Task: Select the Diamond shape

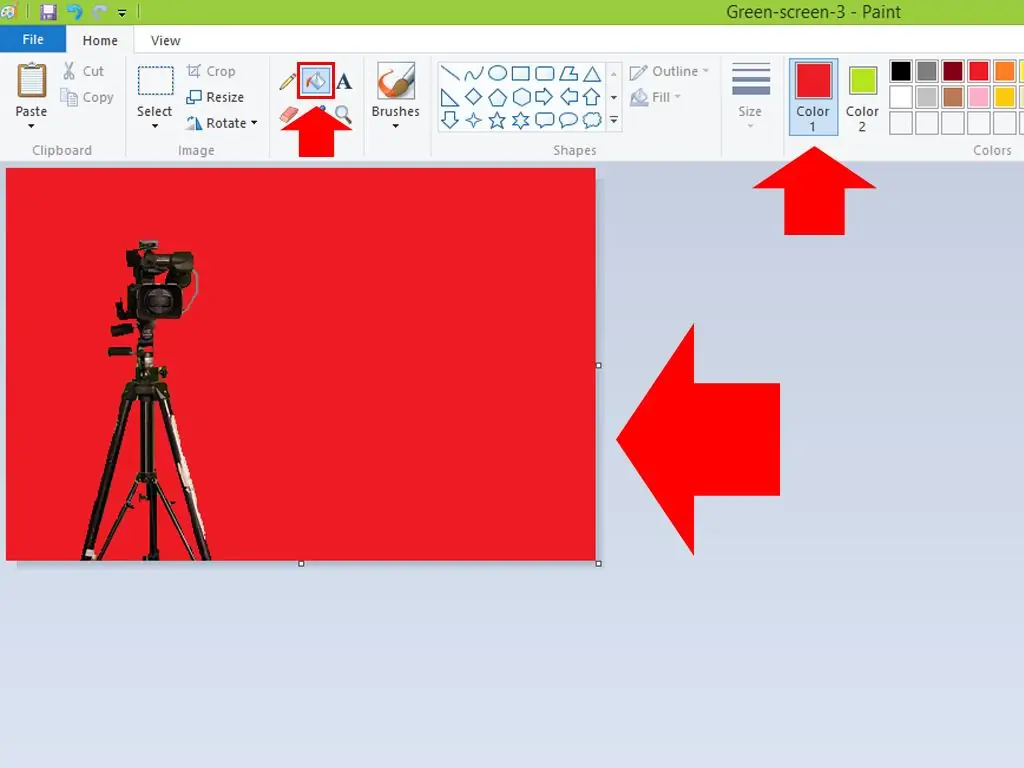Action: pos(473,97)
